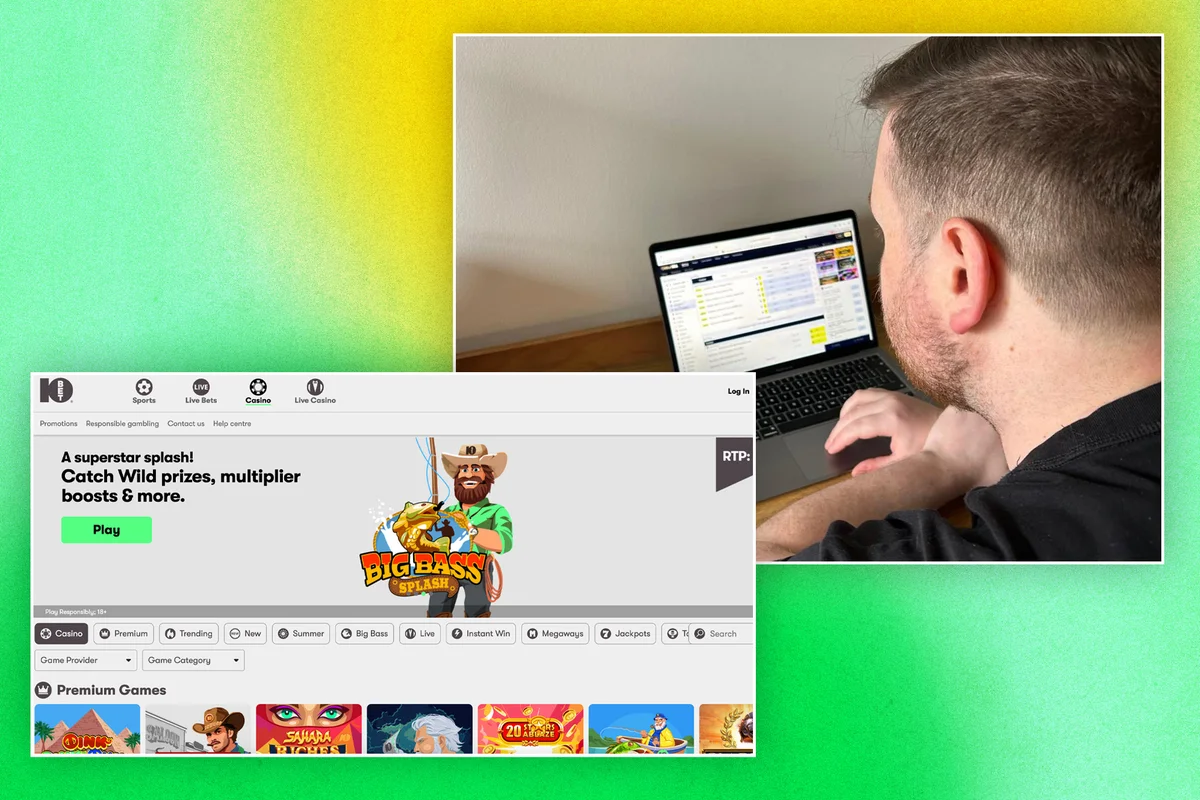Filter games by Megaways
The height and width of the screenshot is (800, 1200).
(x=555, y=633)
